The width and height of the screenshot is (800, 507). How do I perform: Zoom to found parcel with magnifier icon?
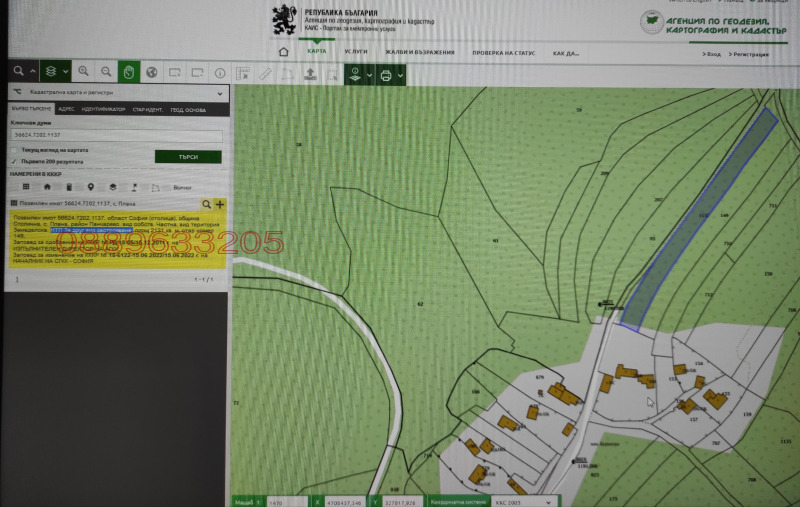pyautogui.click(x=207, y=203)
